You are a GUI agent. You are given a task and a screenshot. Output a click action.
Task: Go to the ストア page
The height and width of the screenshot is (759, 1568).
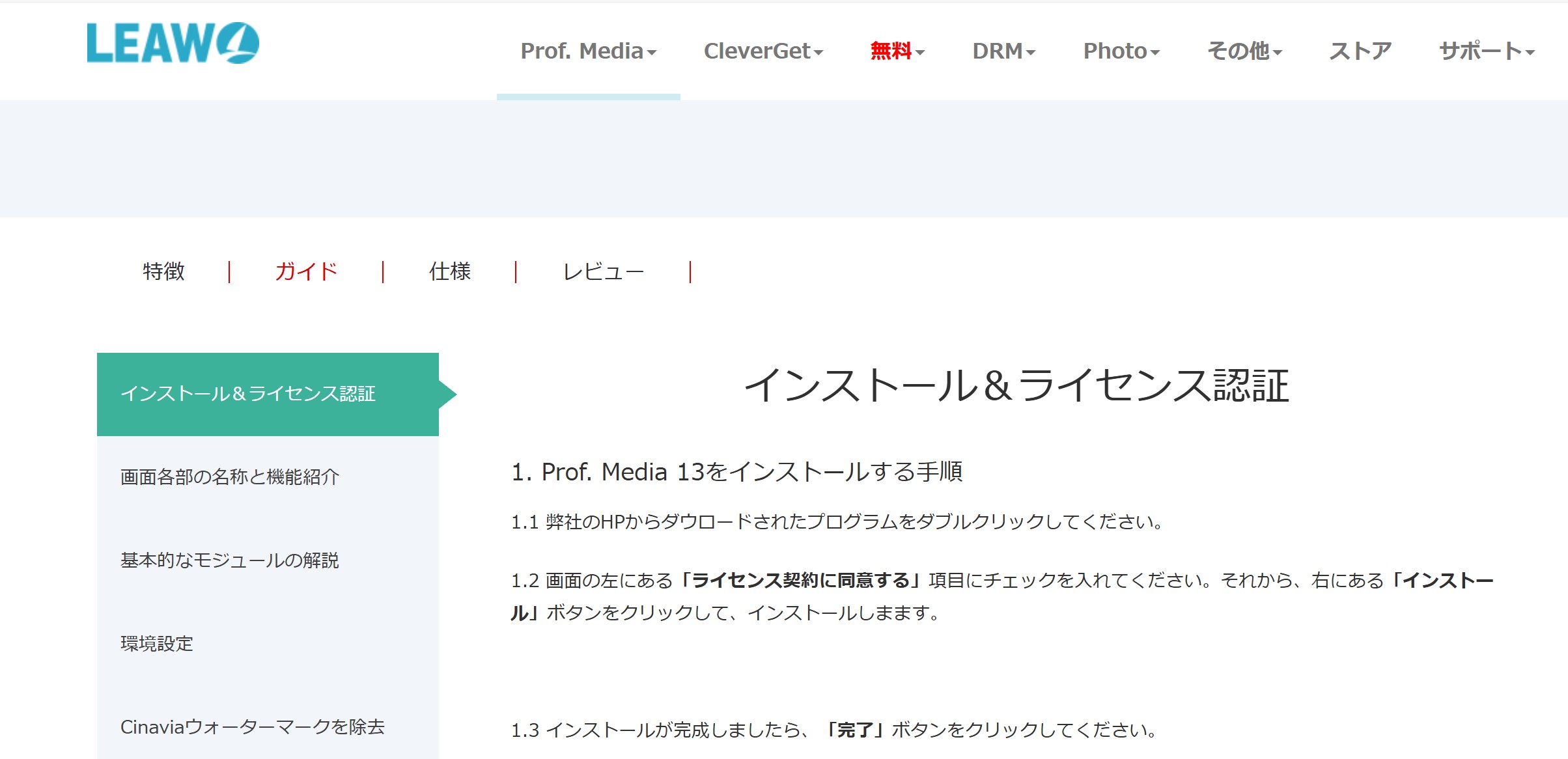click(x=1360, y=51)
